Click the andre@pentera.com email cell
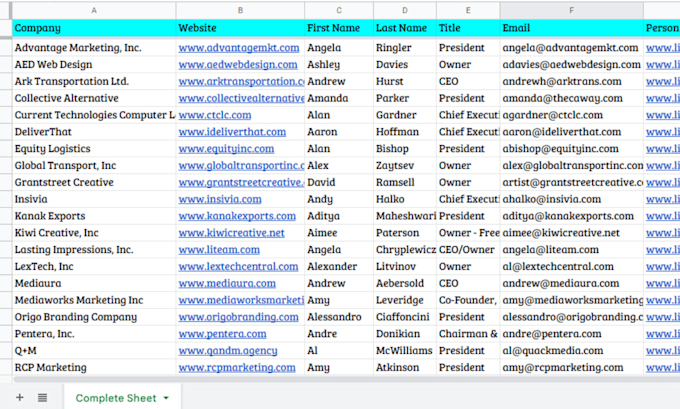The image size is (680, 409). 572,334
